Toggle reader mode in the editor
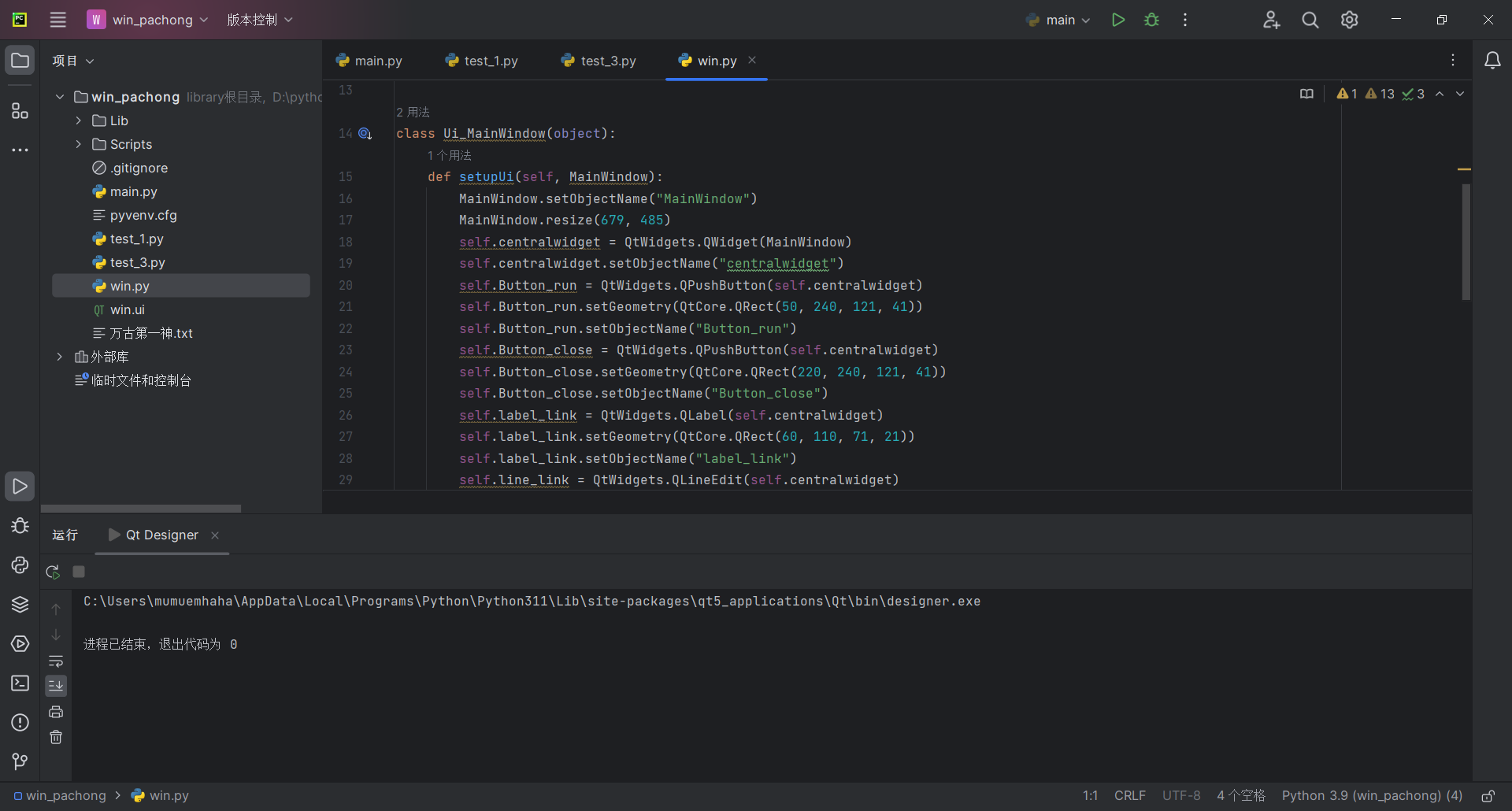This screenshot has height=811, width=1512. [x=1306, y=94]
